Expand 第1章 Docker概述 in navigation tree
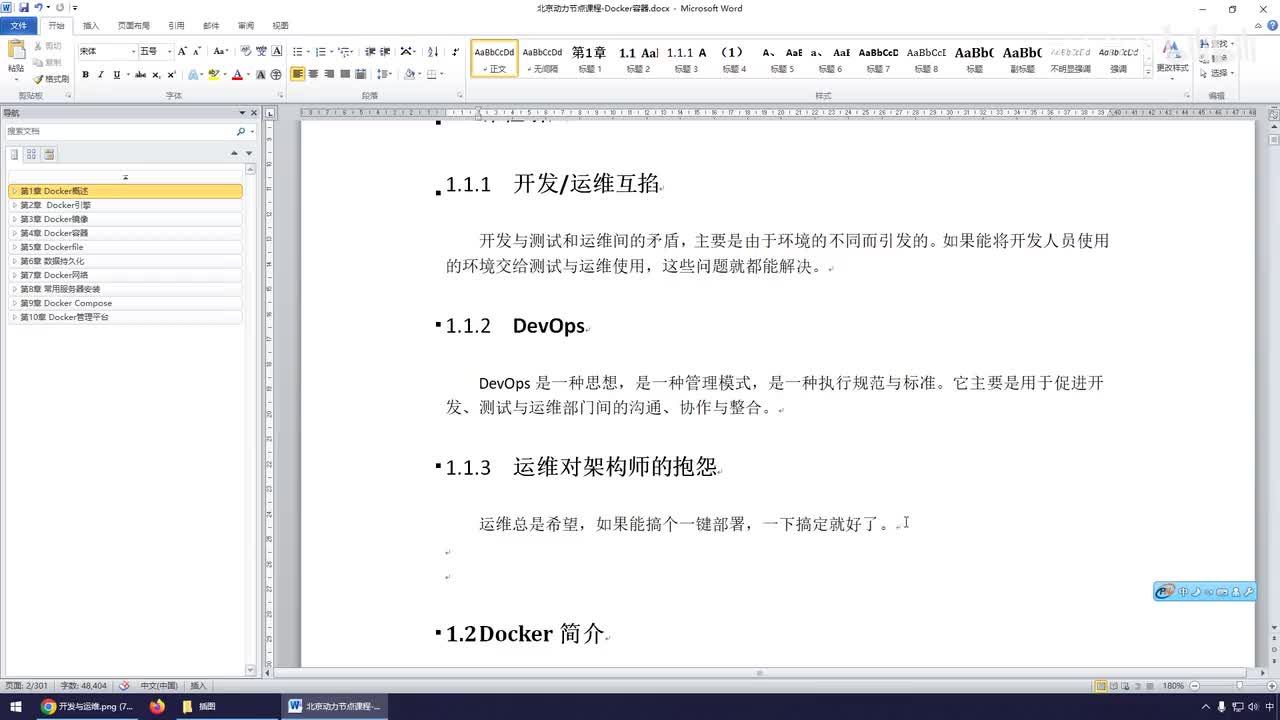This screenshot has width=1280, height=720. coord(14,191)
